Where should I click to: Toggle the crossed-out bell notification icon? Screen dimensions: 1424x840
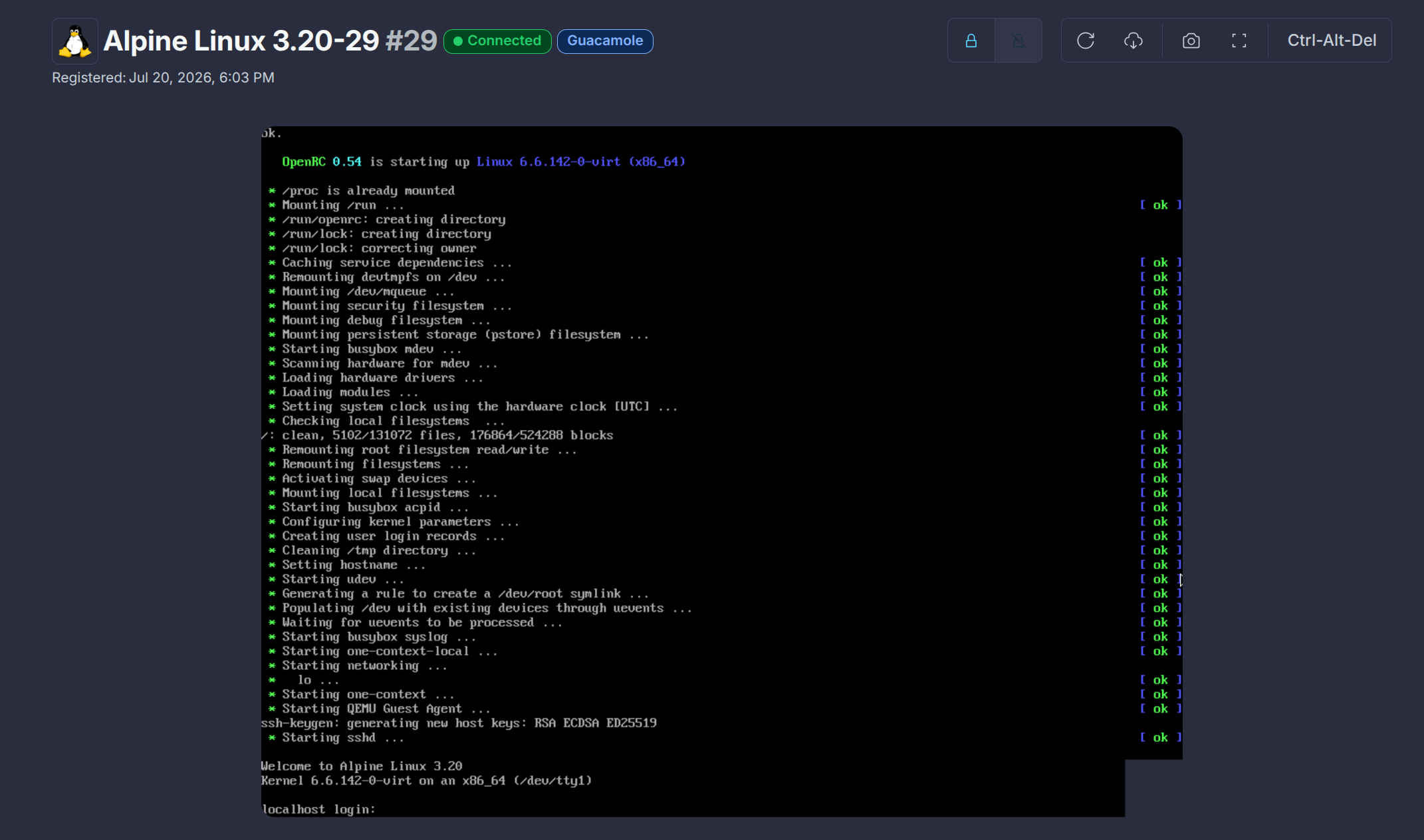pyautogui.click(x=1018, y=41)
